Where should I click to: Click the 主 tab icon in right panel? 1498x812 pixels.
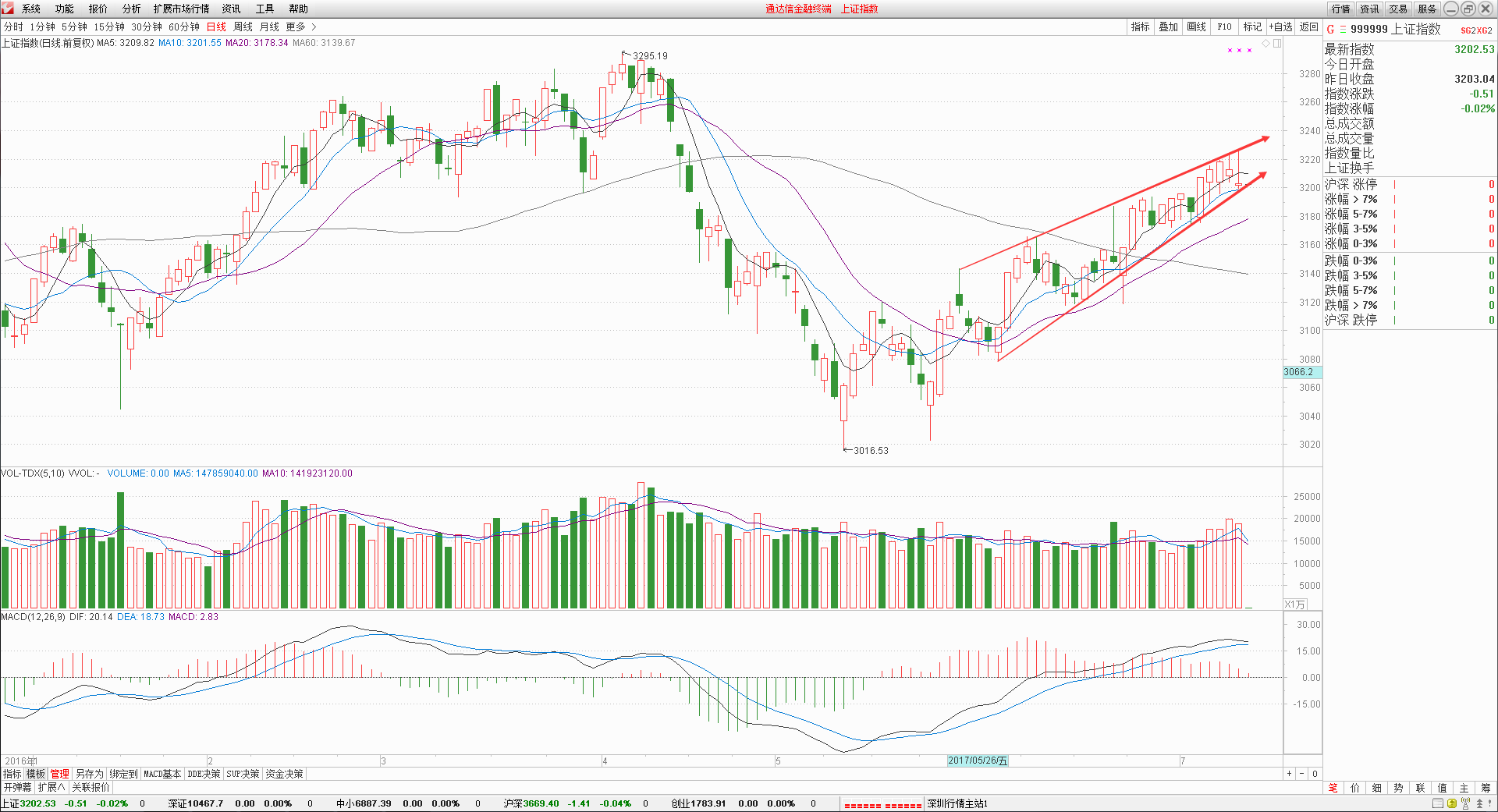(1464, 788)
